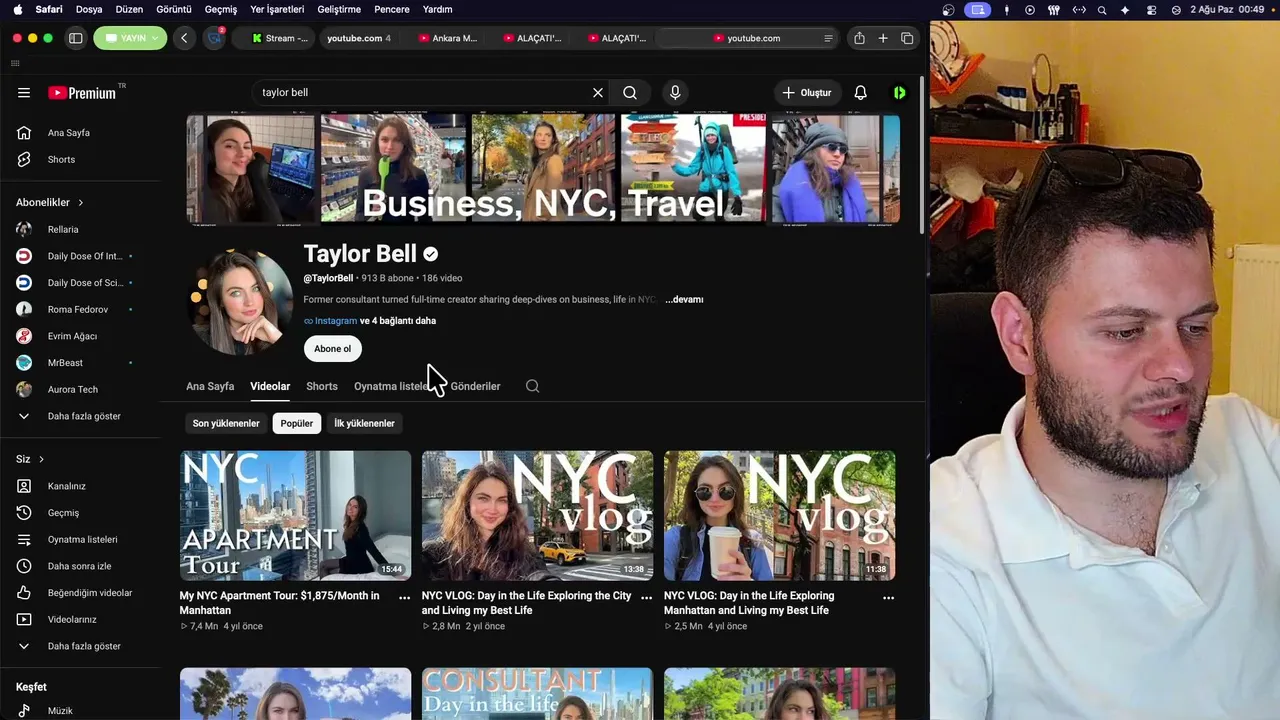
Task: Select the Evrim Ağacı channel avatar
Action: coord(24,336)
